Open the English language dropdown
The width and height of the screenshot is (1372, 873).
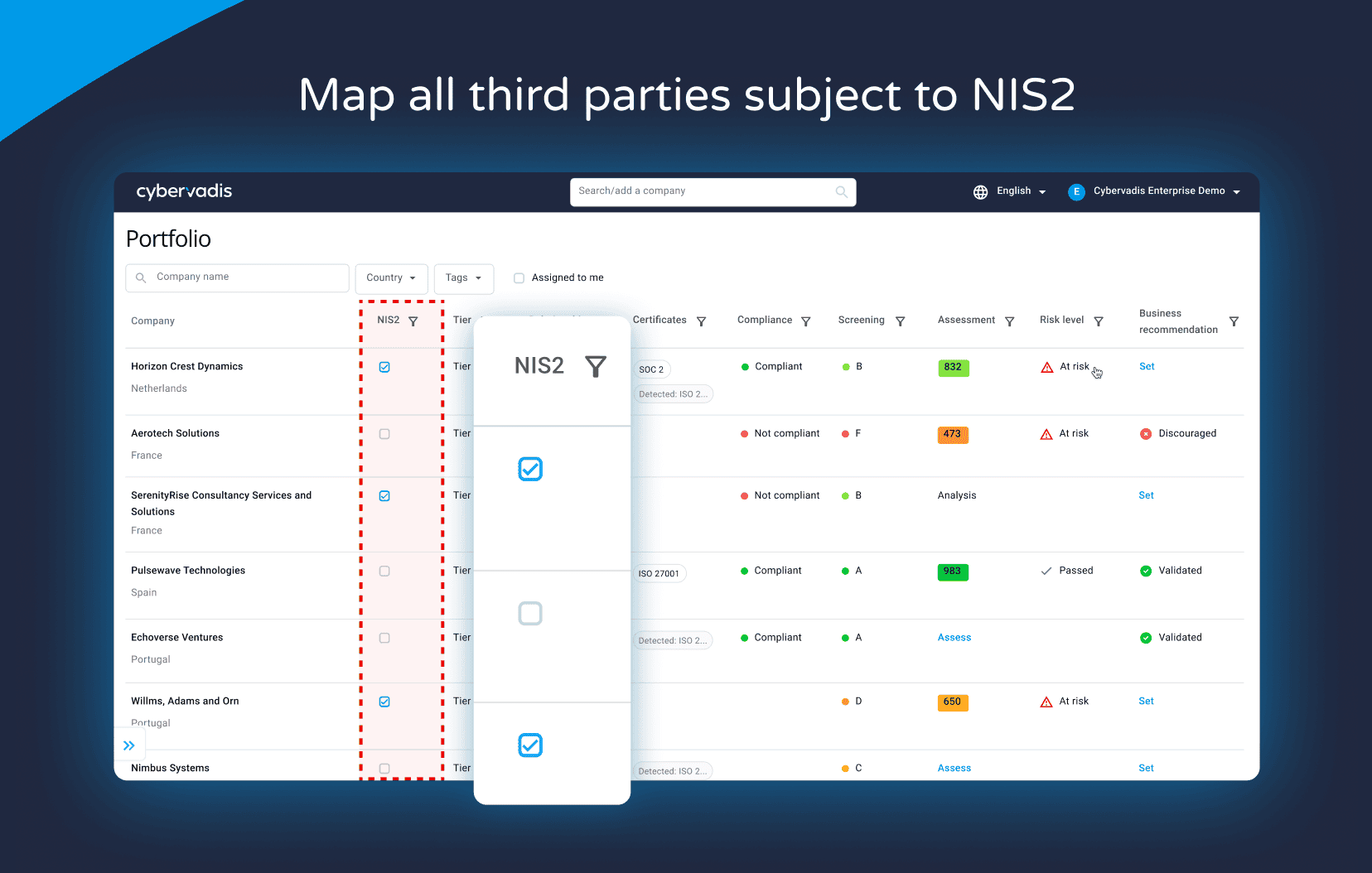(1021, 191)
